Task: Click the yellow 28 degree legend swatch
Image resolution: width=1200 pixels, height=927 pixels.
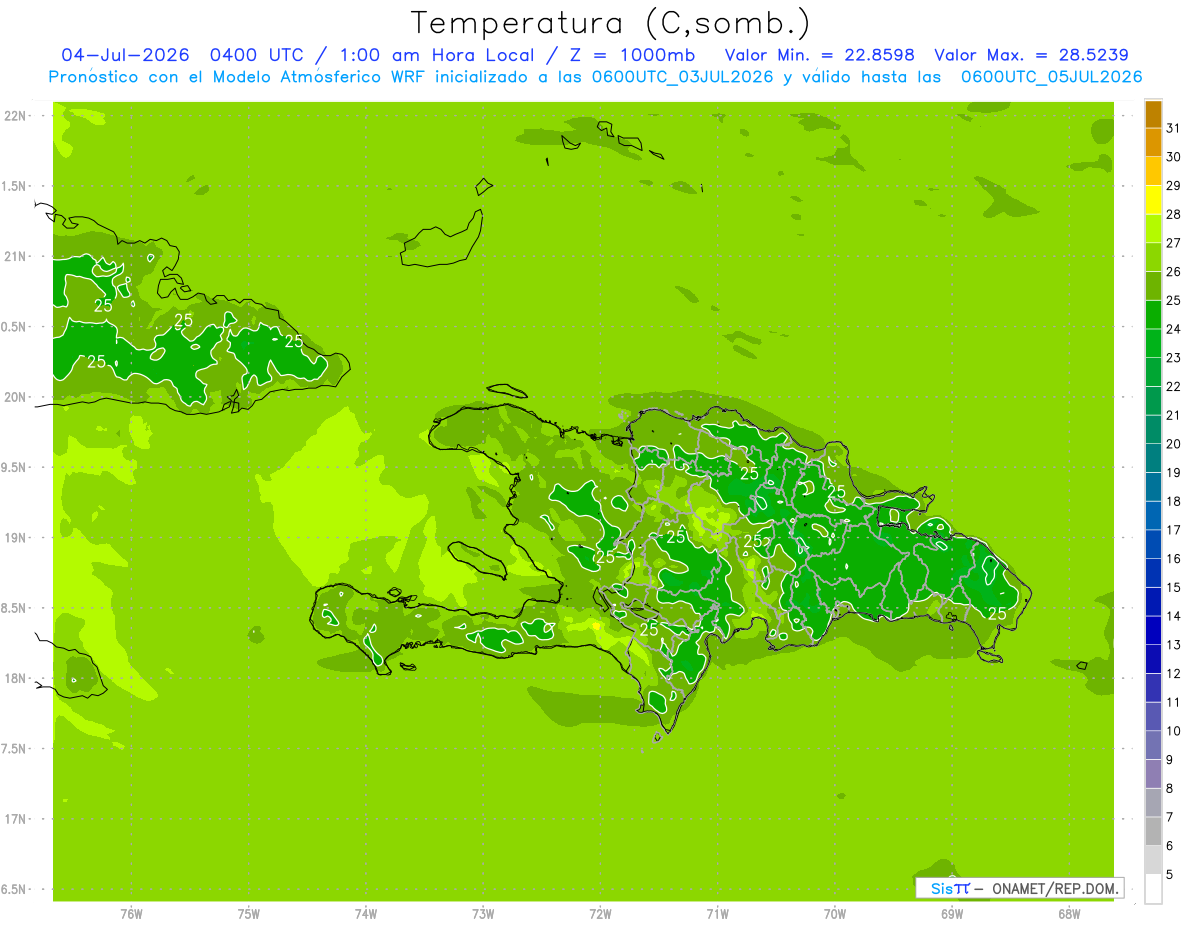Action: pos(1153,201)
